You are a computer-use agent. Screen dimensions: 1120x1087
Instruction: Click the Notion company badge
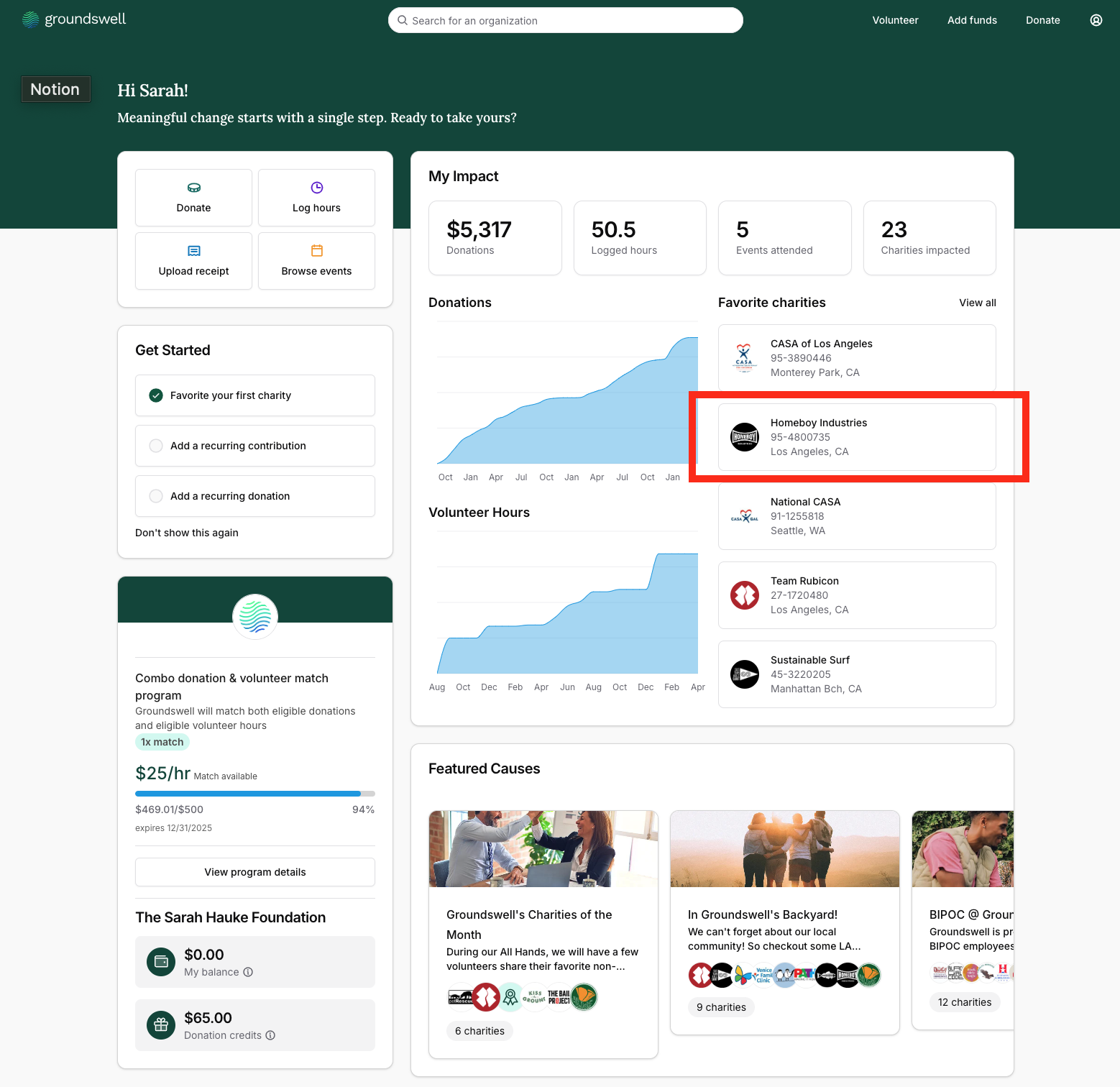[x=56, y=89]
